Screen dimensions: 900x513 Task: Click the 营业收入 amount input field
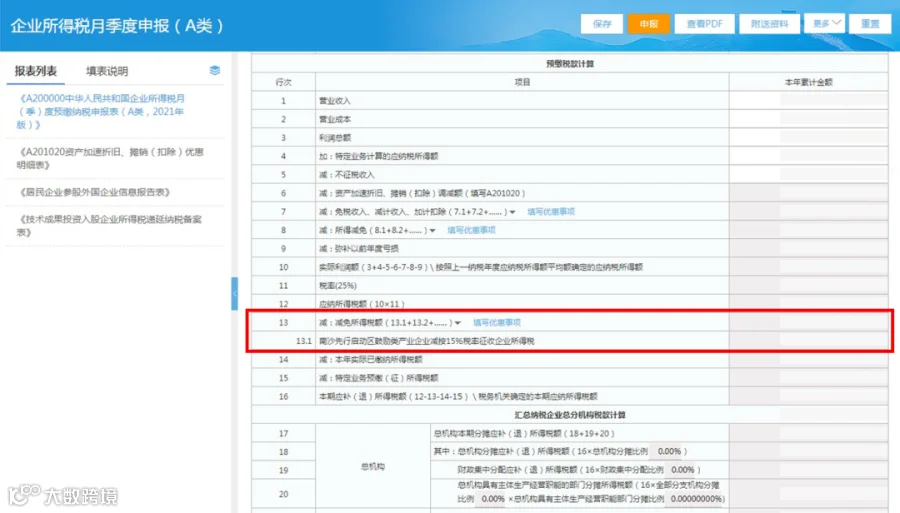(808, 100)
